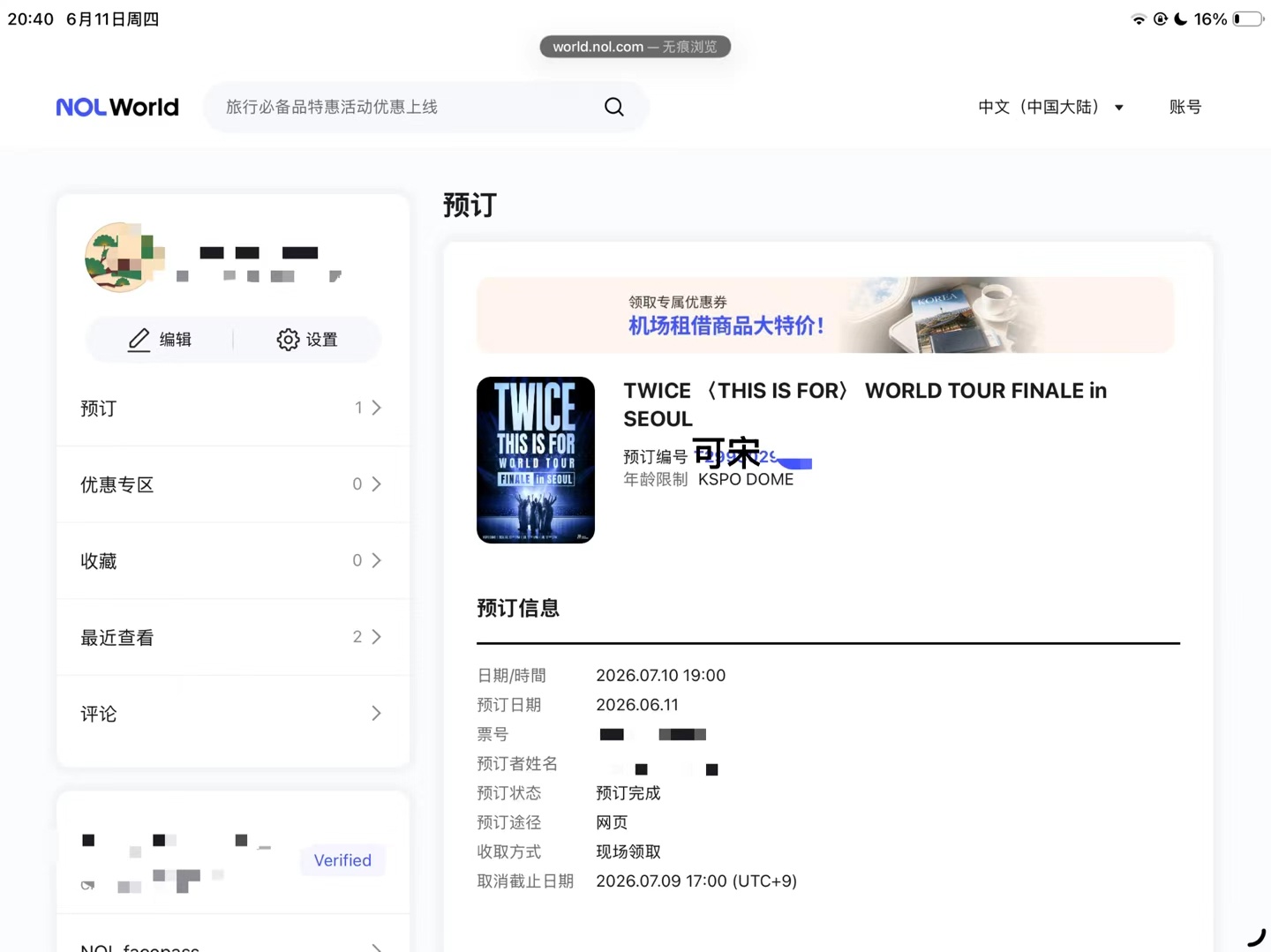This screenshot has height=952, width=1271.
Task: Click the Verified badge
Action: click(342, 860)
